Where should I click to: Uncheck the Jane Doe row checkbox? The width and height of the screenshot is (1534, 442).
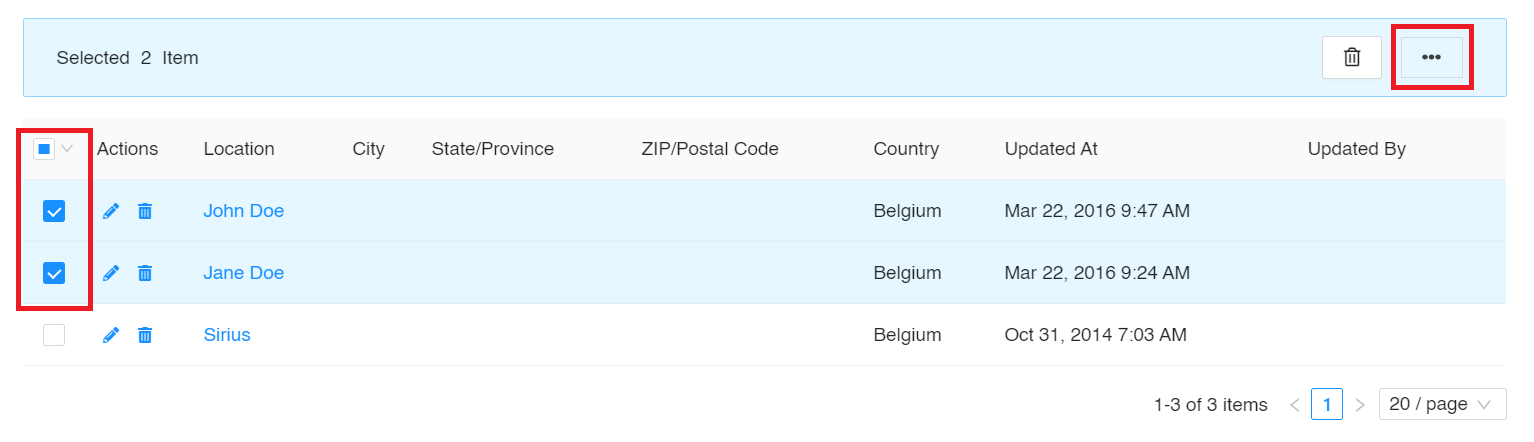click(x=54, y=273)
